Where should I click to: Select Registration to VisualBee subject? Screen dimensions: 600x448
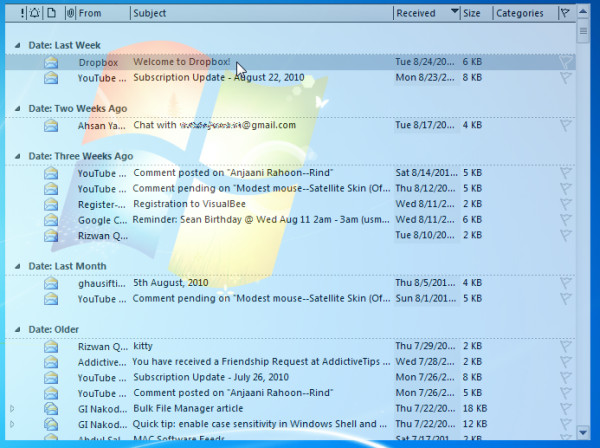click(189, 204)
